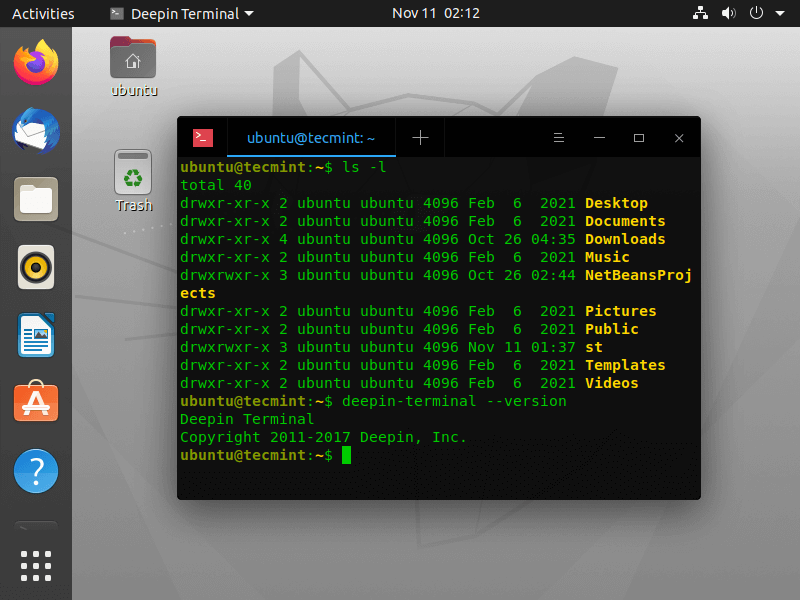The width and height of the screenshot is (800, 600).
Task: Click the volume speaker icon
Action: (x=728, y=14)
